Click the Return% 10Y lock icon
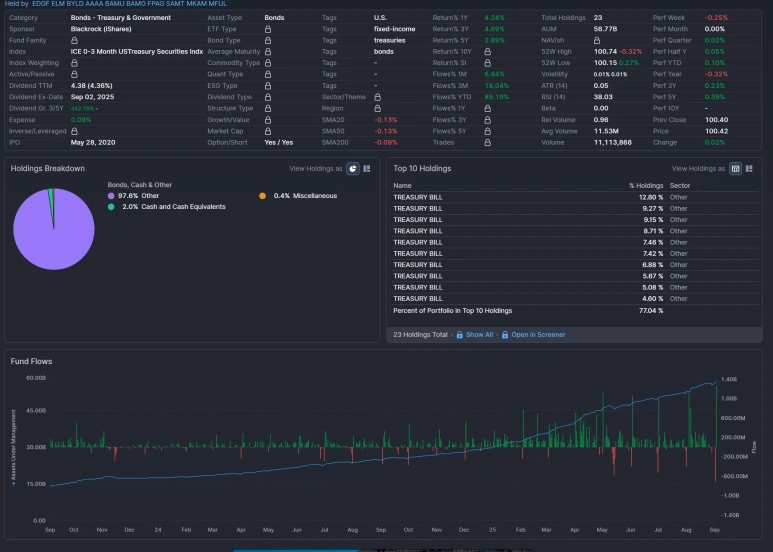The width and height of the screenshot is (773, 552). [x=488, y=52]
